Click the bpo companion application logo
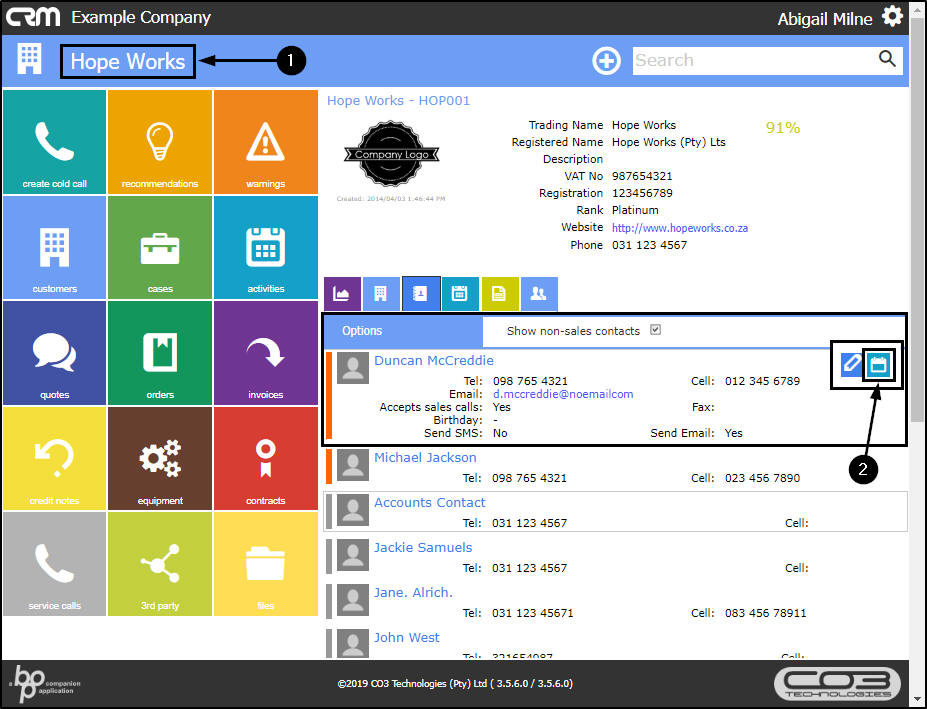927x709 pixels. coord(45,684)
